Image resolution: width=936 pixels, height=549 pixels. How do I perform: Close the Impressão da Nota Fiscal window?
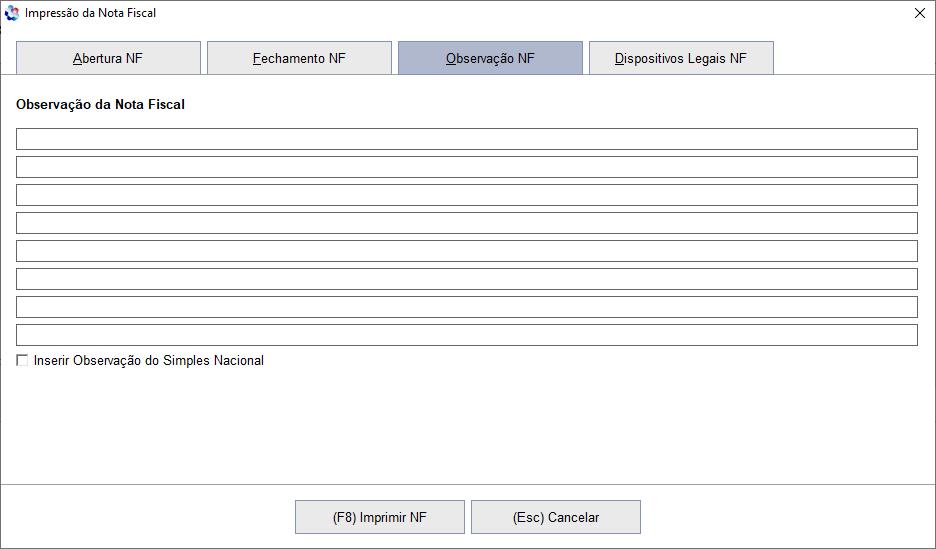(x=920, y=13)
